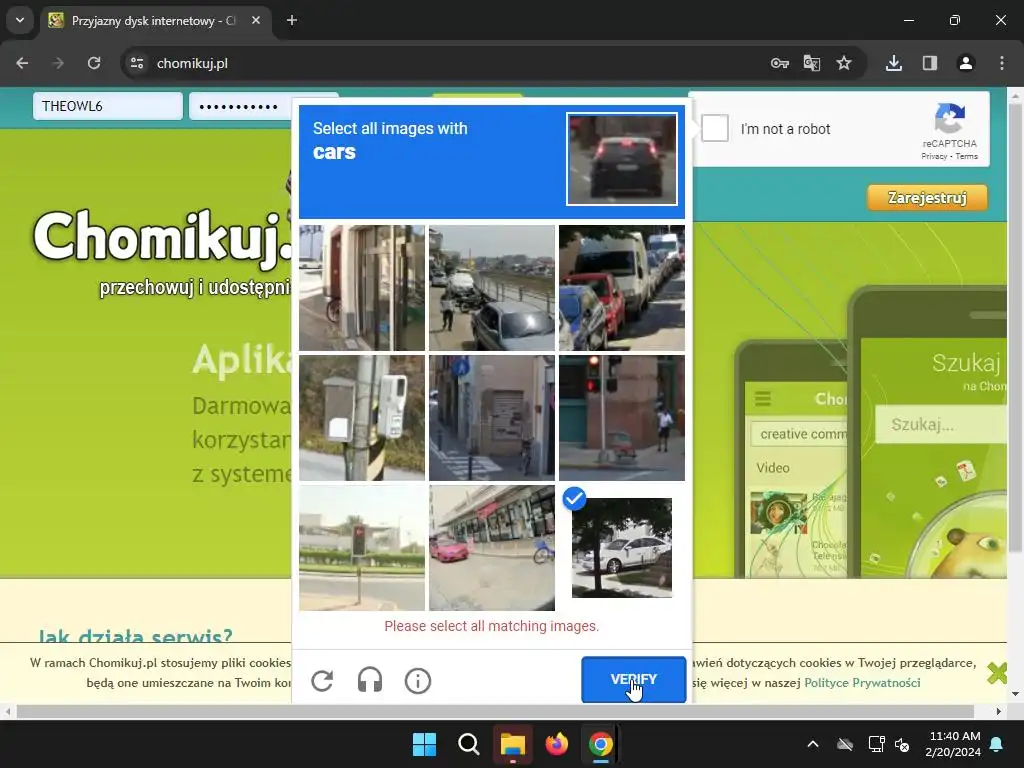Select the tile with traffic light and green hedge
Screen dimensions: 1024x768
coord(362,548)
